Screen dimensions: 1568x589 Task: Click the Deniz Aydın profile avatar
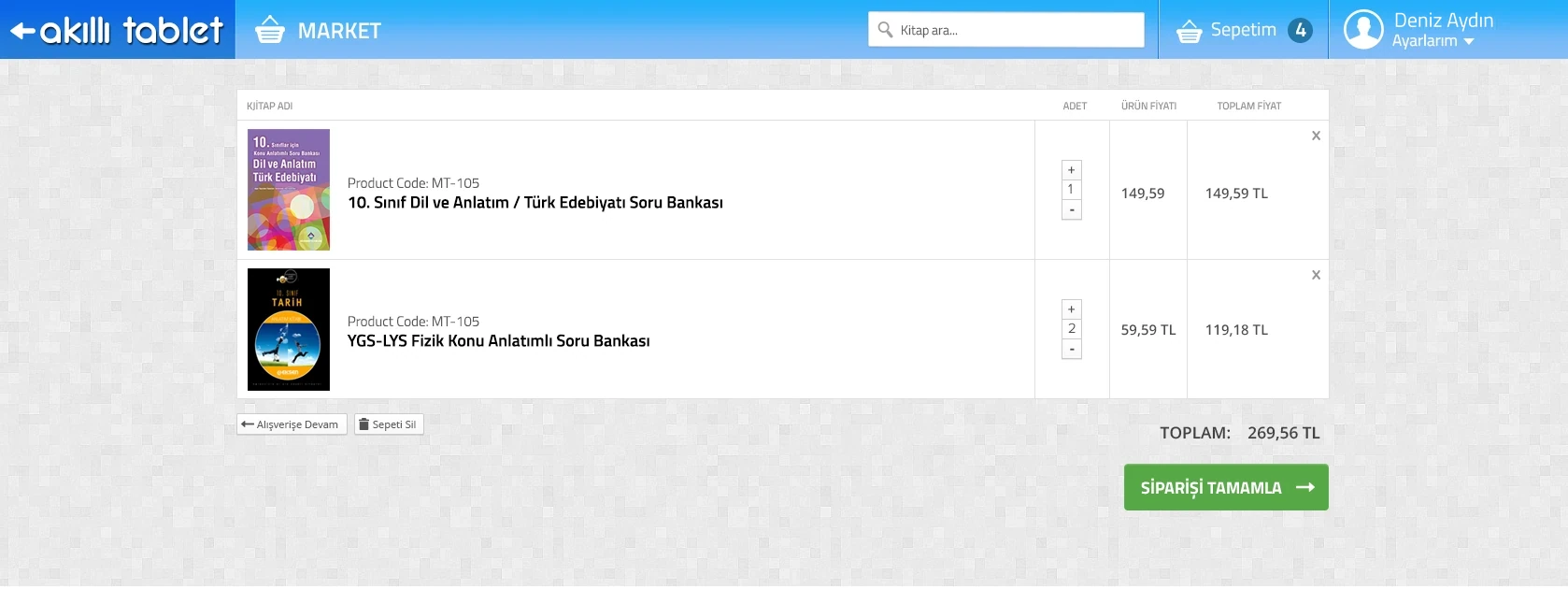click(x=1363, y=30)
